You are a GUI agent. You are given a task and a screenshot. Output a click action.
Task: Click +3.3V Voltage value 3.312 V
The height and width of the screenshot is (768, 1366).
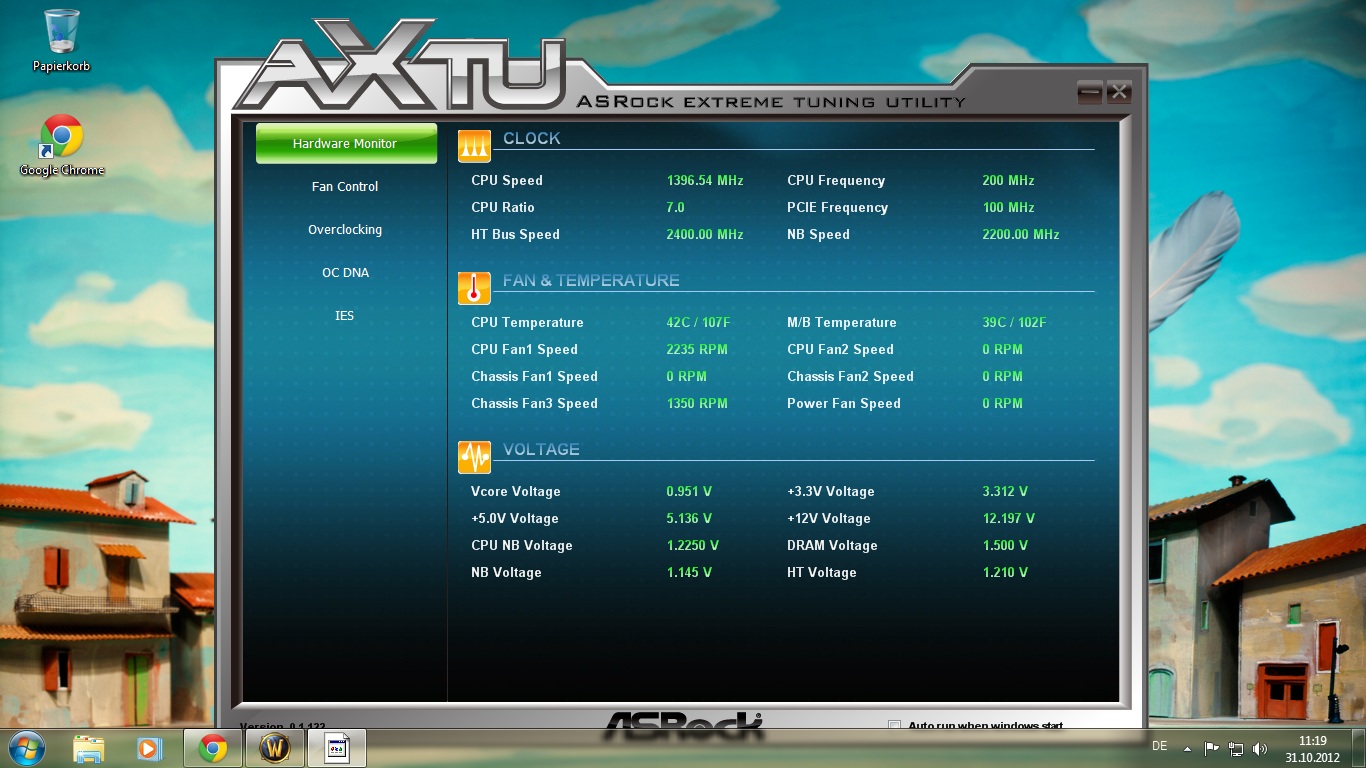tap(1005, 491)
